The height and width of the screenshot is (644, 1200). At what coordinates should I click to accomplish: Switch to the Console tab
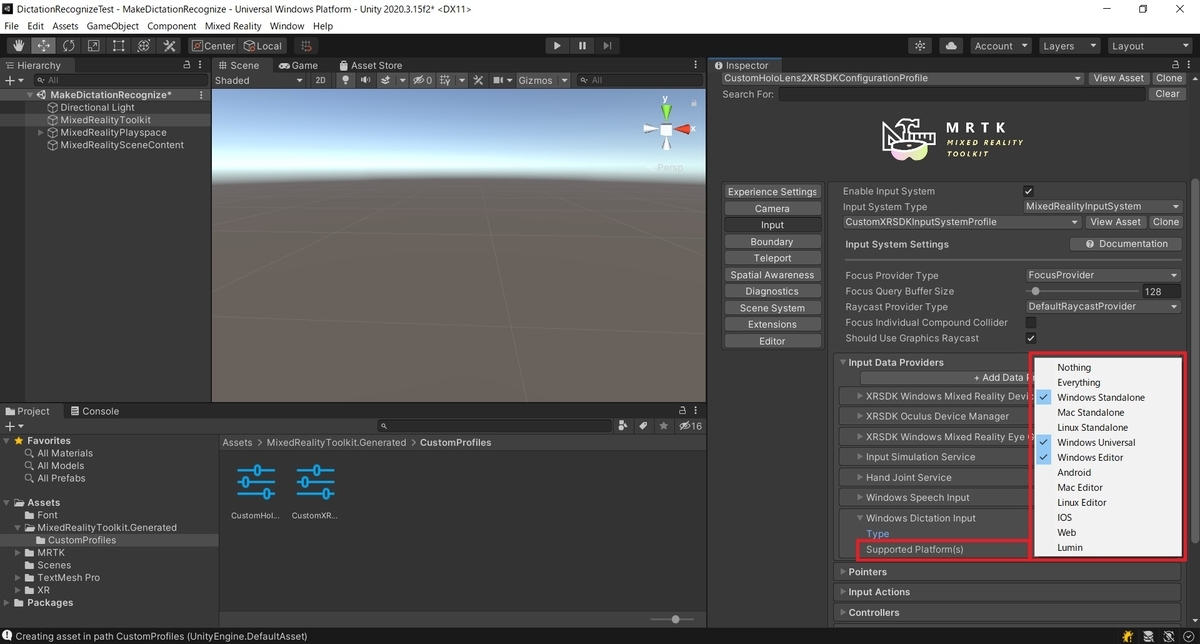[x=93, y=411]
